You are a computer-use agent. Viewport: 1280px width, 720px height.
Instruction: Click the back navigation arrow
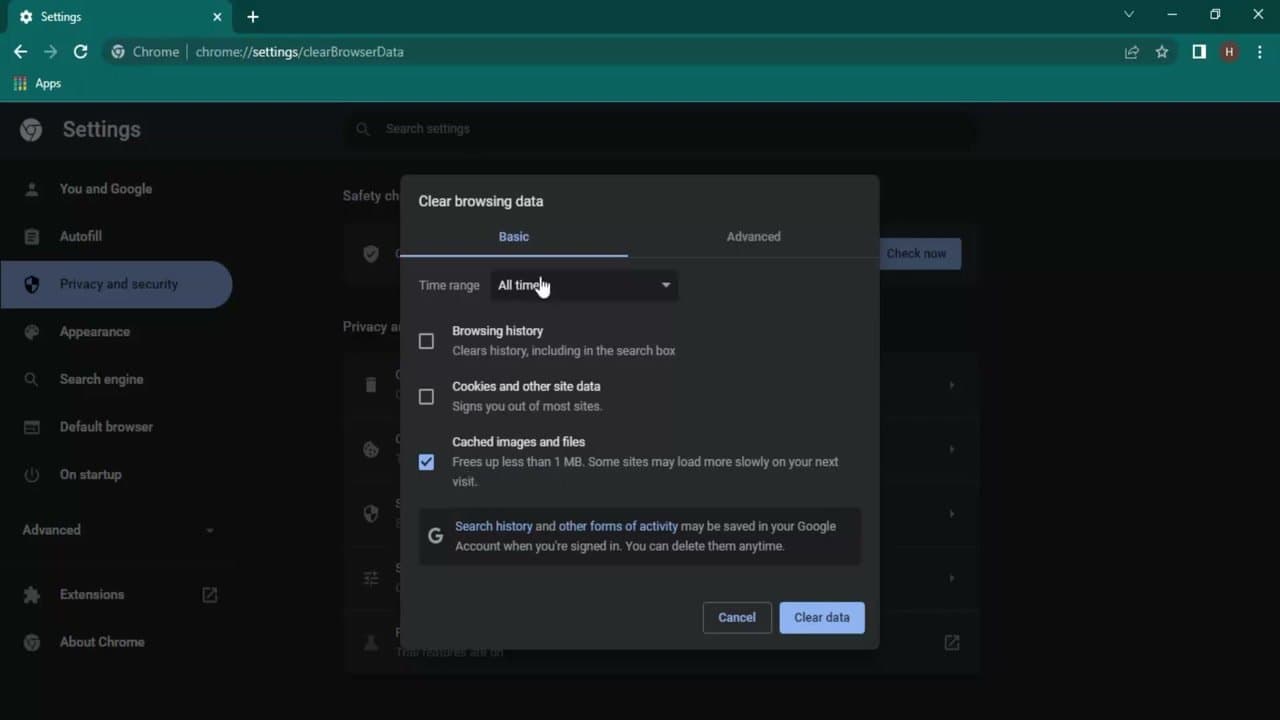tap(20, 52)
